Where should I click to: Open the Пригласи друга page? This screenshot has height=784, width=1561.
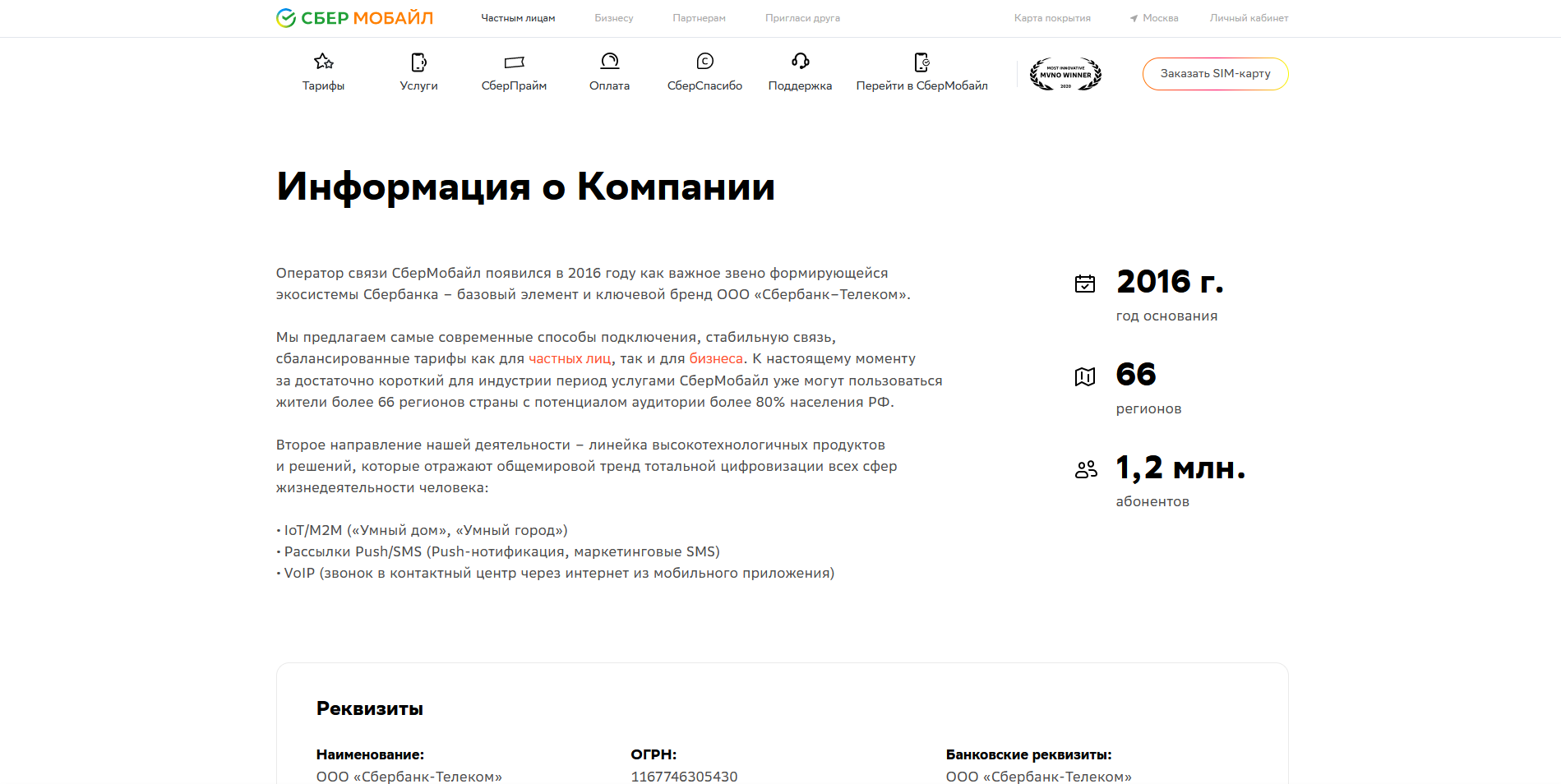(x=802, y=18)
